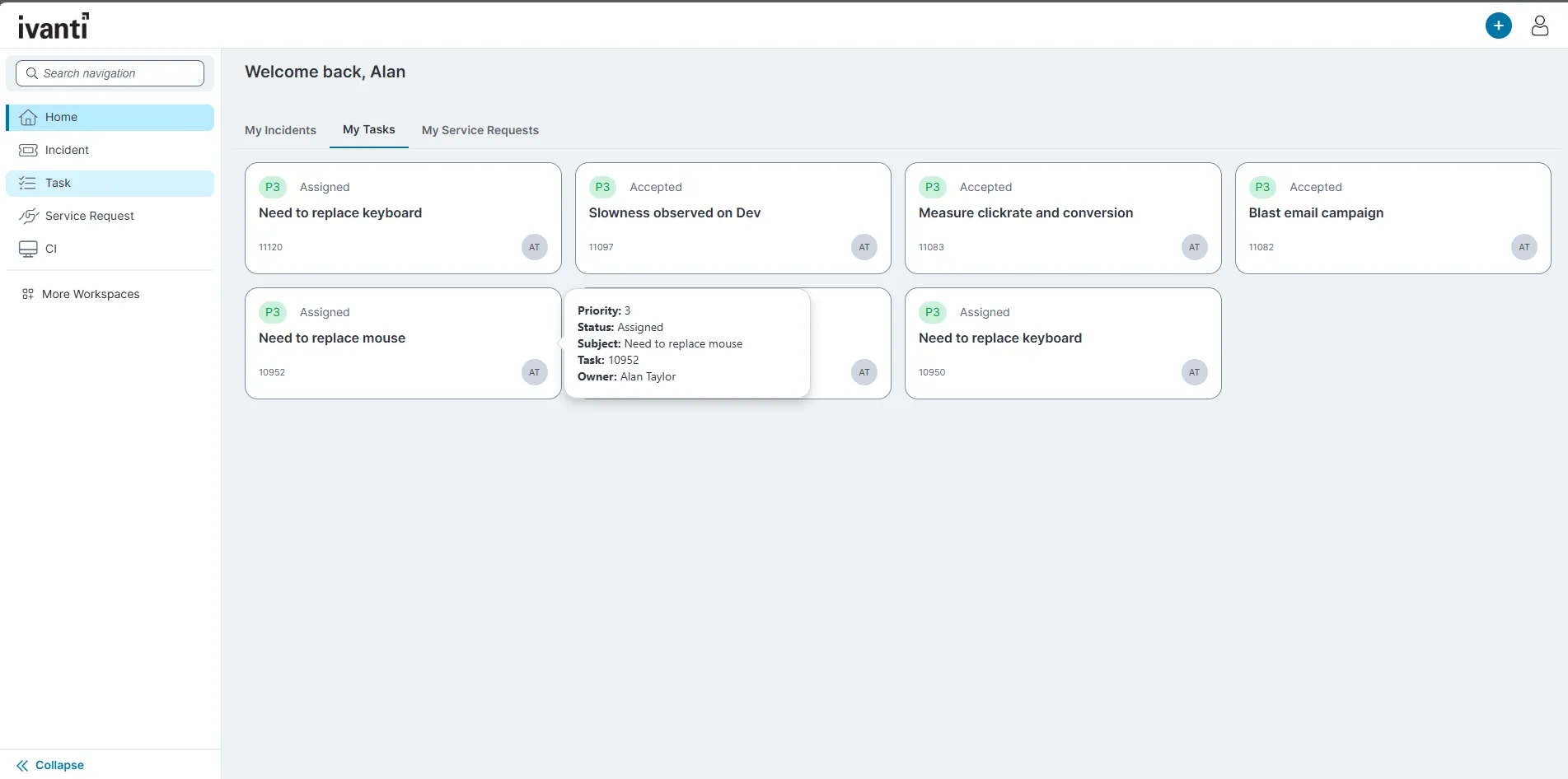Open Need to replace mouse task title

[332, 338]
